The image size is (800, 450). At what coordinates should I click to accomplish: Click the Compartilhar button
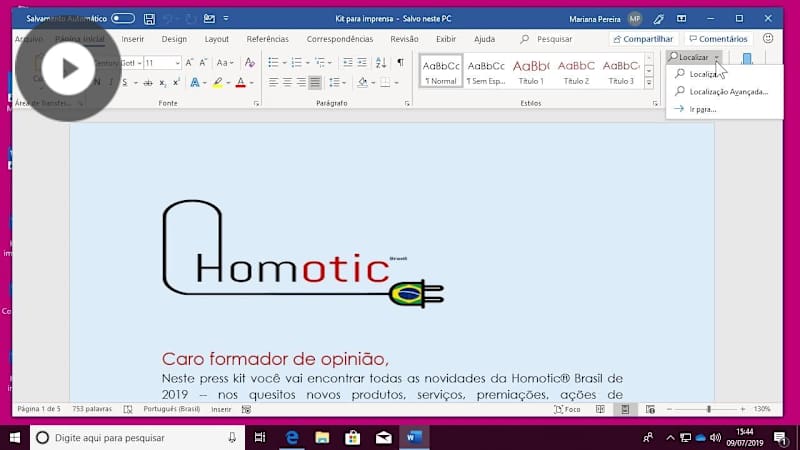pyautogui.click(x=643, y=39)
